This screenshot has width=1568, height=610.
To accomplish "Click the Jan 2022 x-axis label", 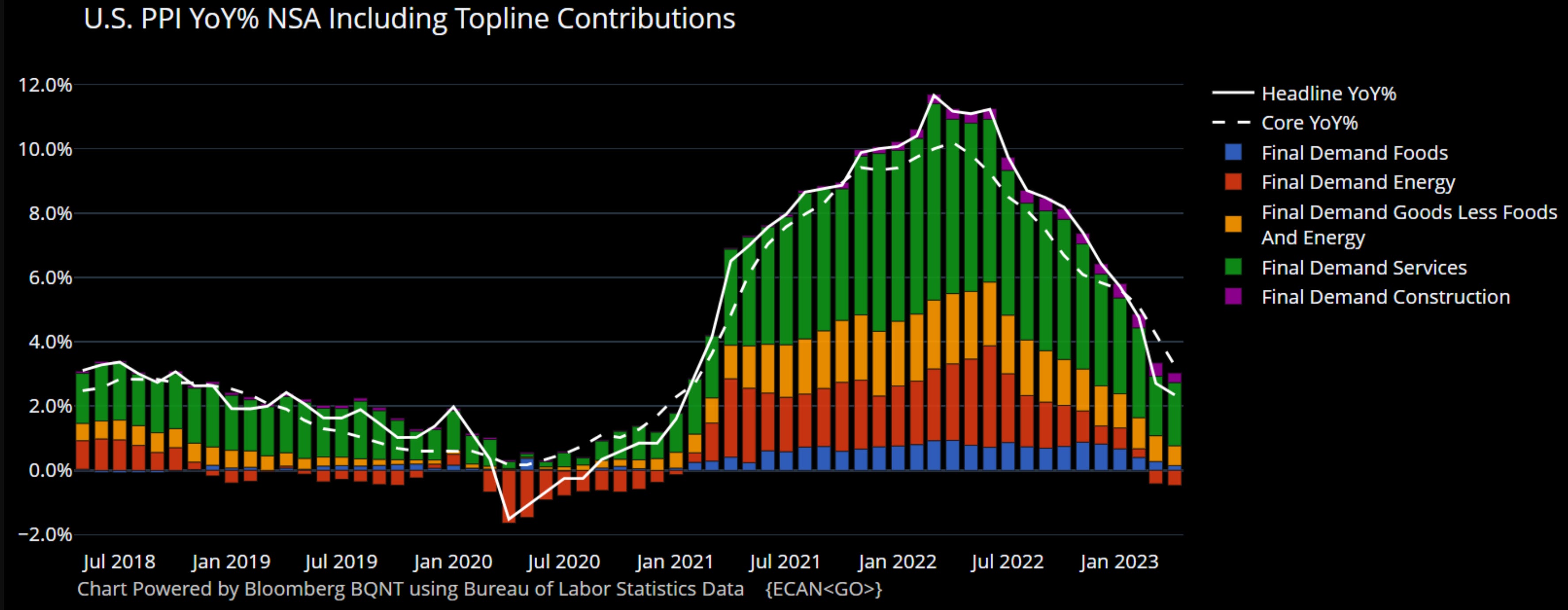I will pyautogui.click(x=897, y=561).
